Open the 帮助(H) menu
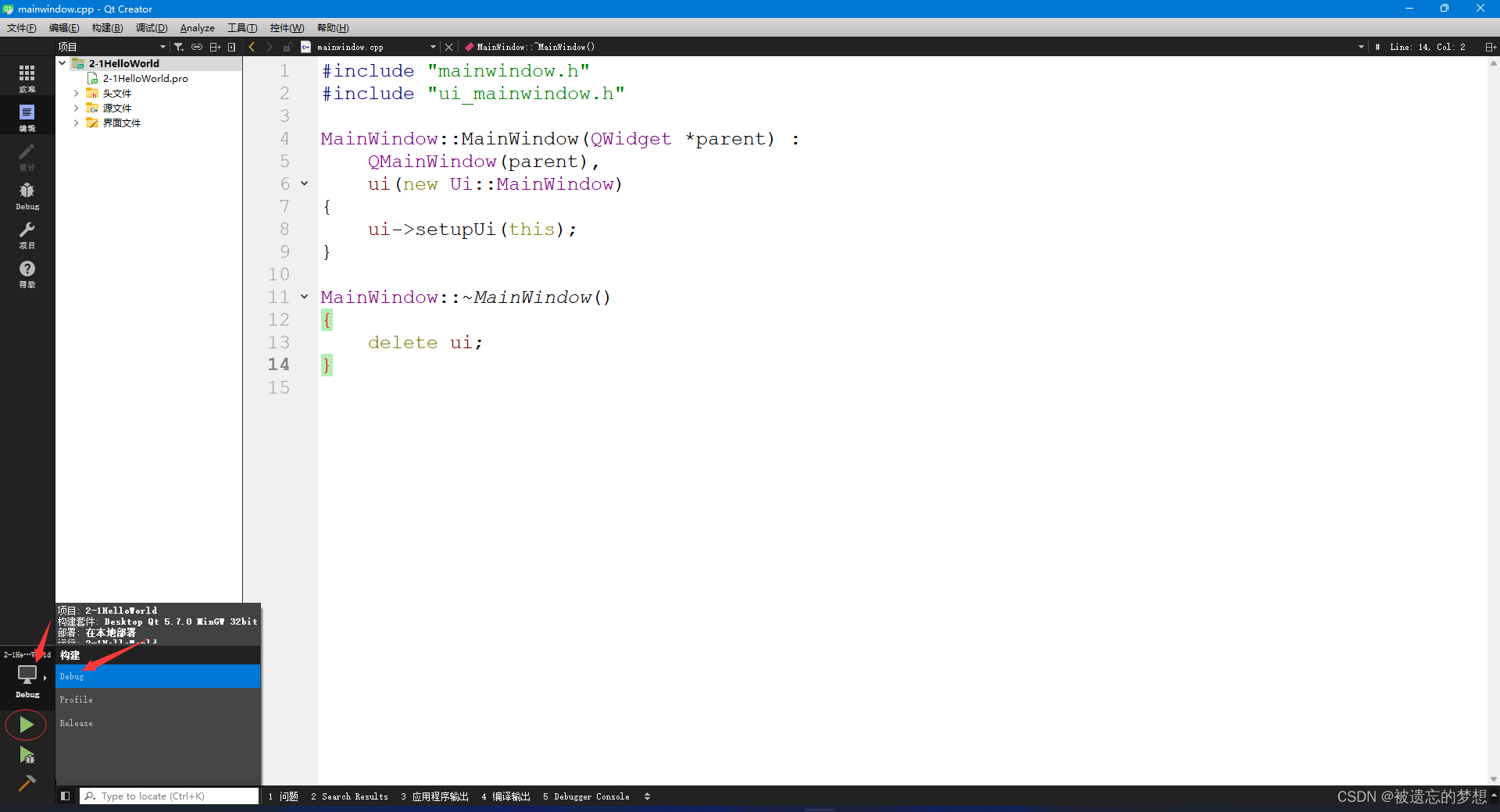1500x812 pixels. point(333,28)
